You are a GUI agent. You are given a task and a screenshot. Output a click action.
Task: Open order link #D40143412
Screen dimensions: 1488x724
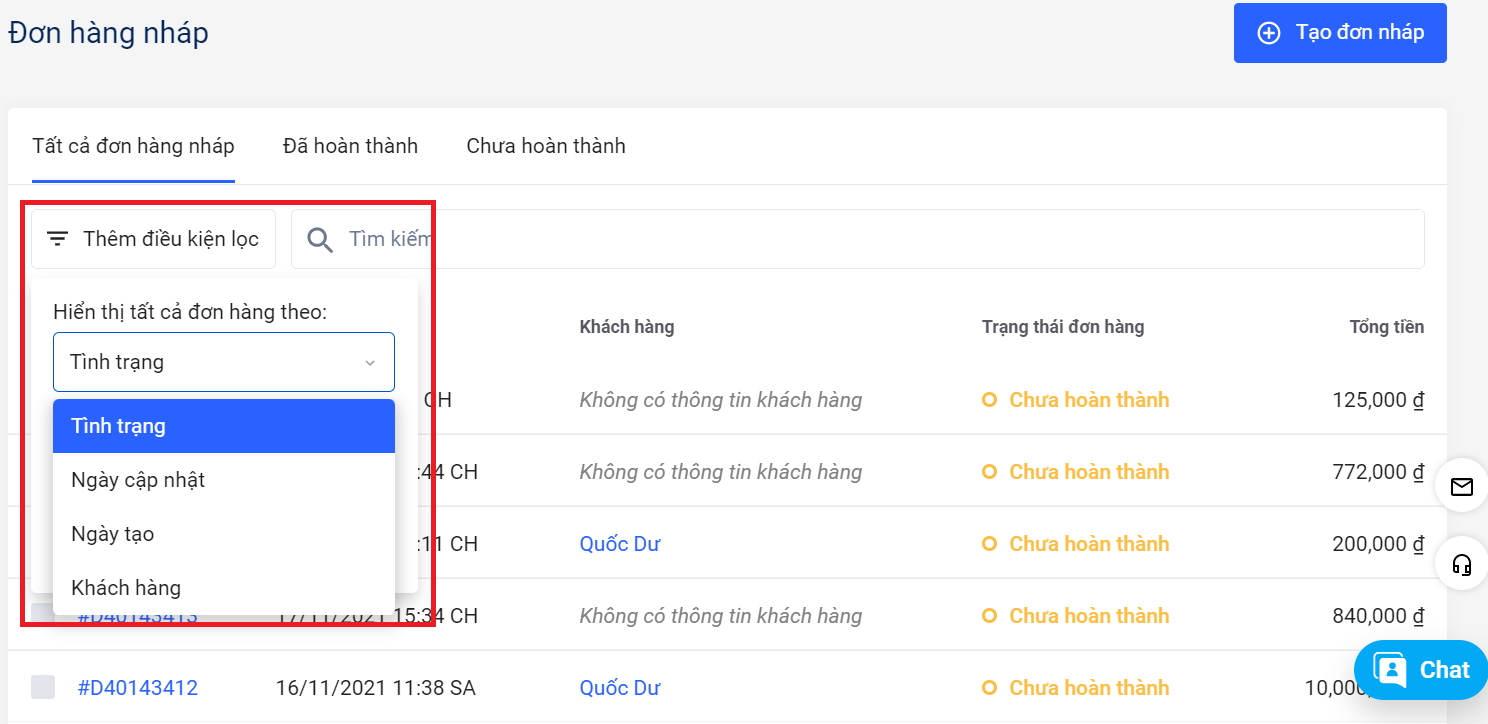tap(138, 688)
